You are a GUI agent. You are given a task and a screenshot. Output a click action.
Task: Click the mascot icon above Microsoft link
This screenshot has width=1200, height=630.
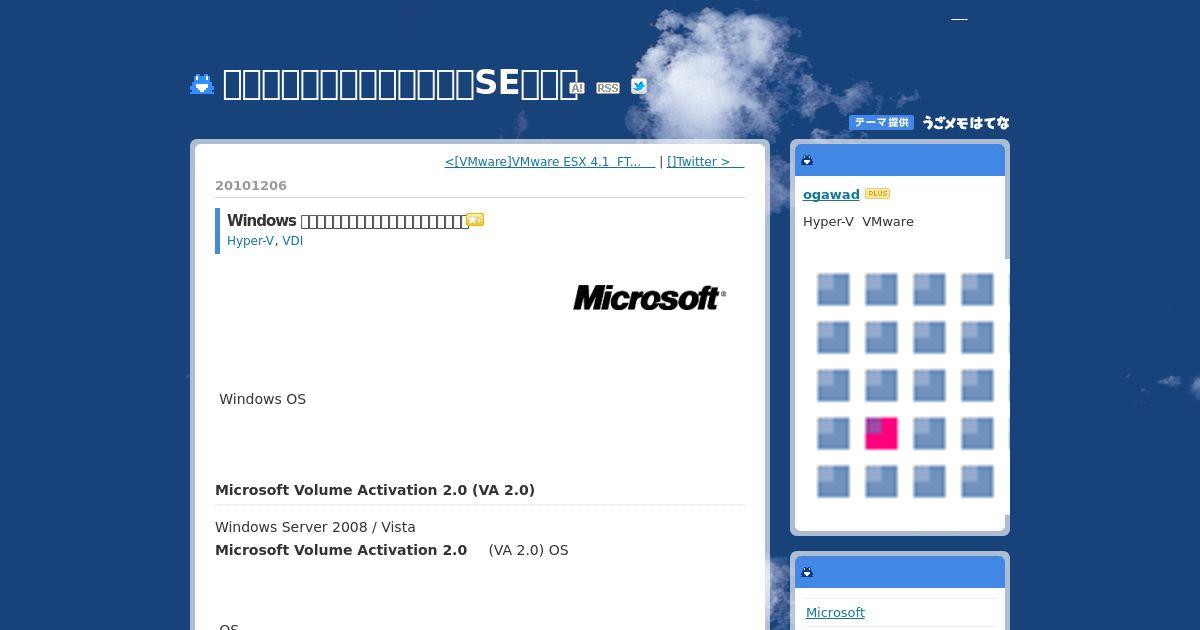pyautogui.click(x=807, y=572)
